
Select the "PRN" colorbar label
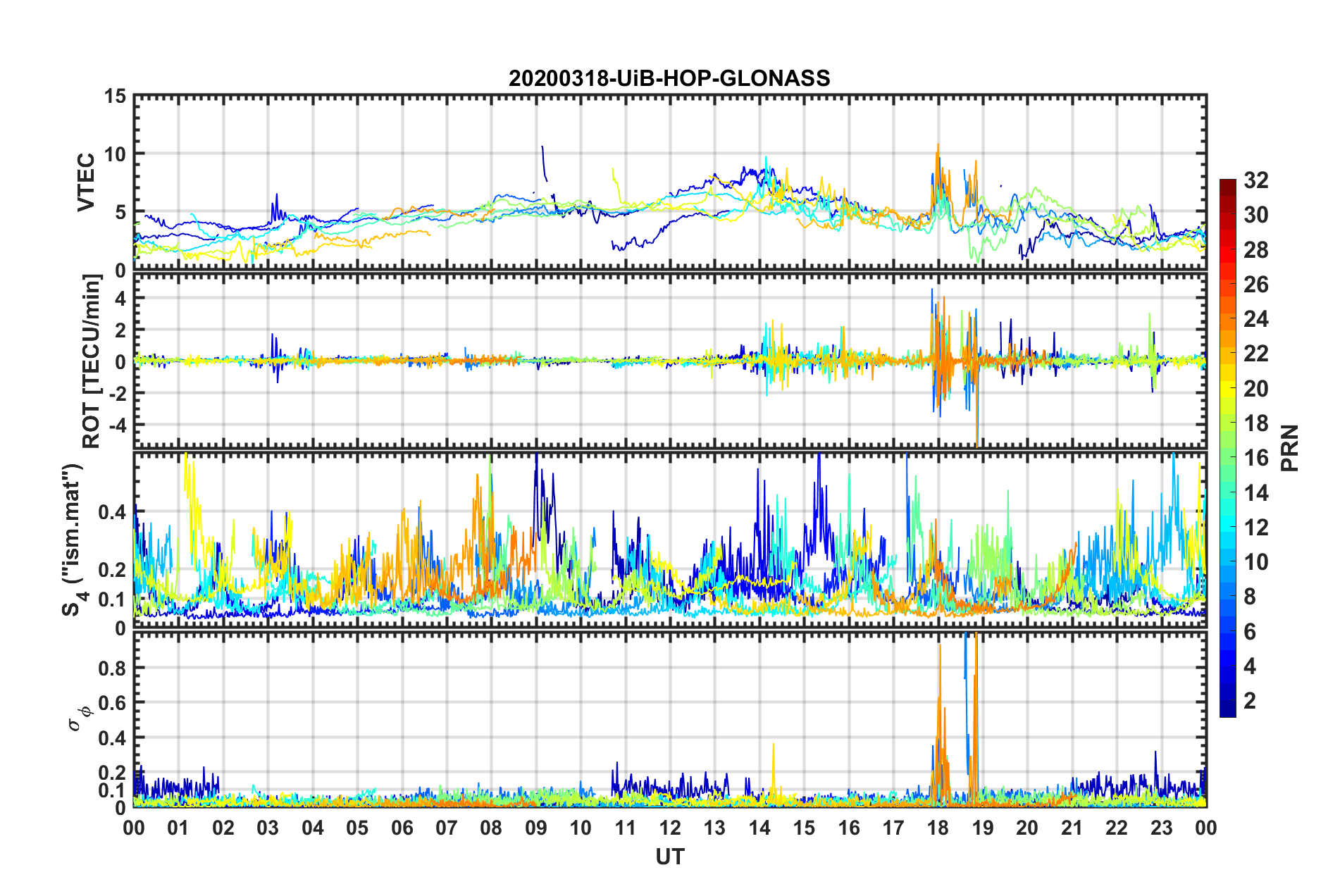tap(1289, 449)
